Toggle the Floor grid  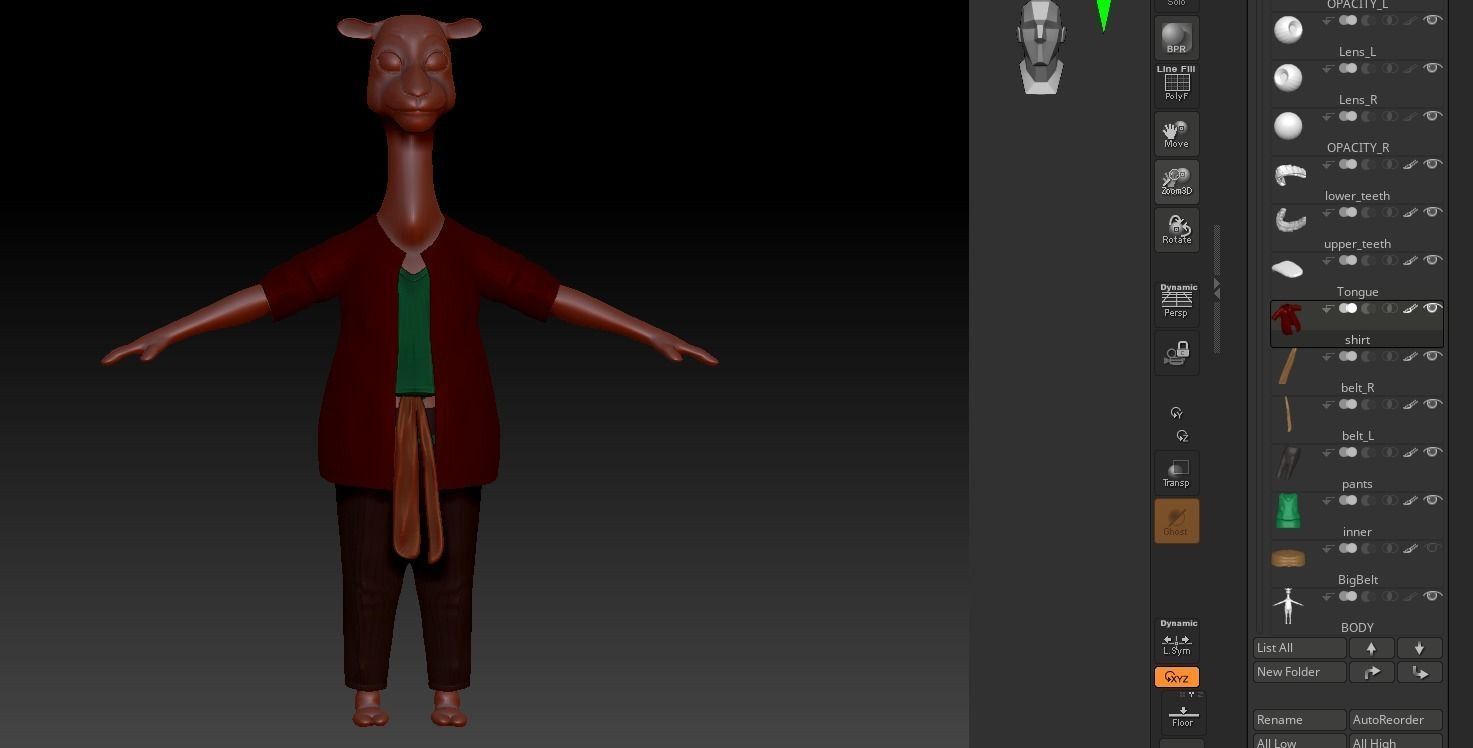coord(1182,712)
